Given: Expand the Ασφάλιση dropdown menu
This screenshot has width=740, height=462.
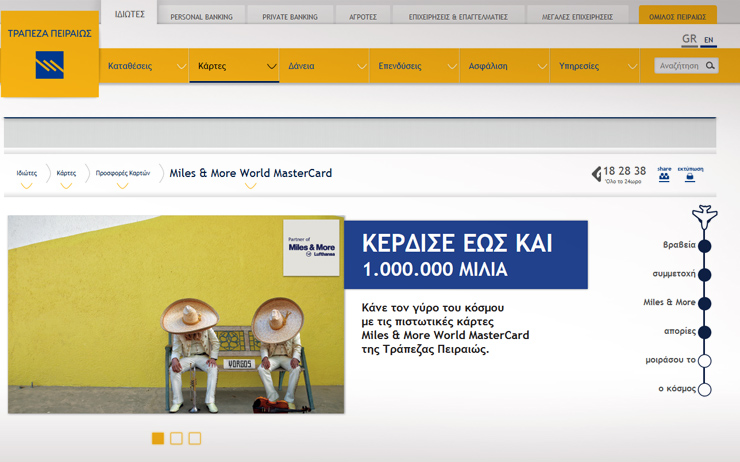Looking at the screenshot, I should [542, 67].
